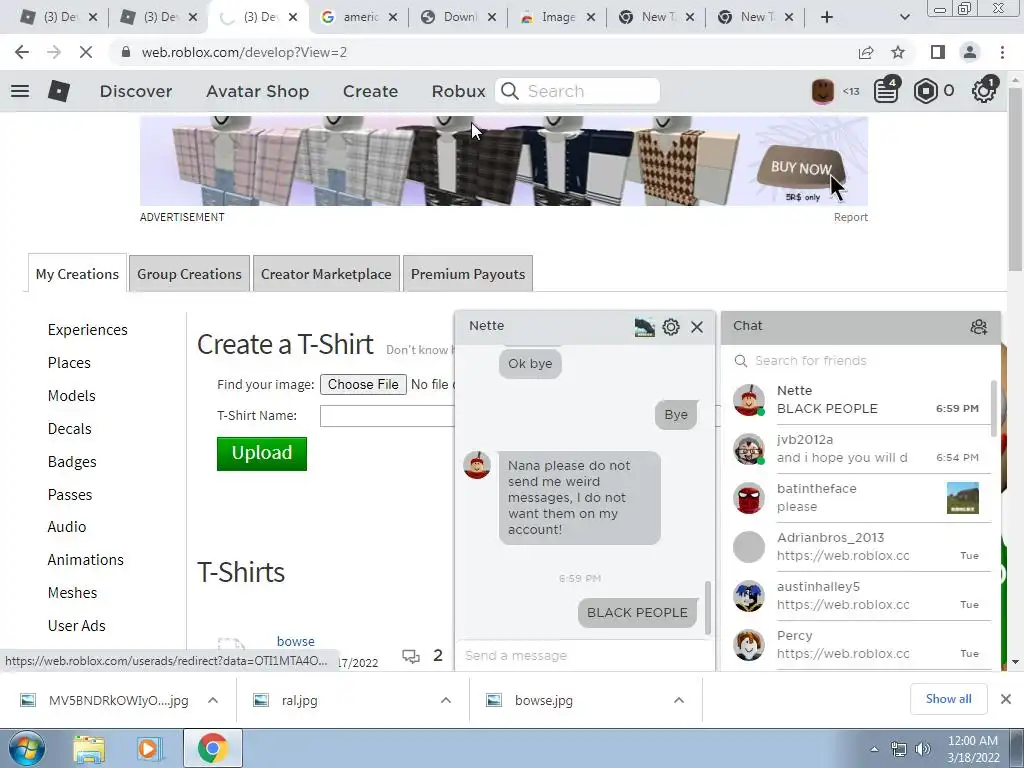Click the magnifier in Search for friends
1024x768 pixels.
[741, 361]
